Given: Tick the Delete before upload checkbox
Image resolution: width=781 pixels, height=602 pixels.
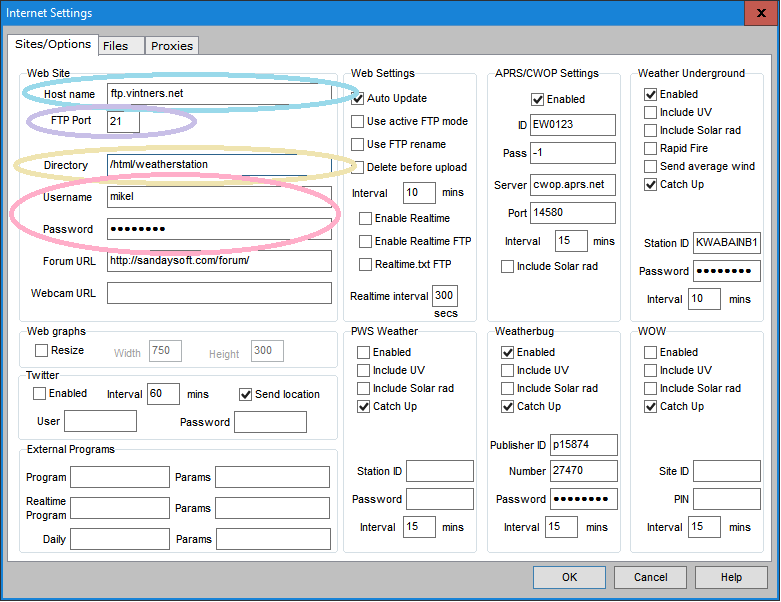Looking at the screenshot, I should (x=358, y=167).
